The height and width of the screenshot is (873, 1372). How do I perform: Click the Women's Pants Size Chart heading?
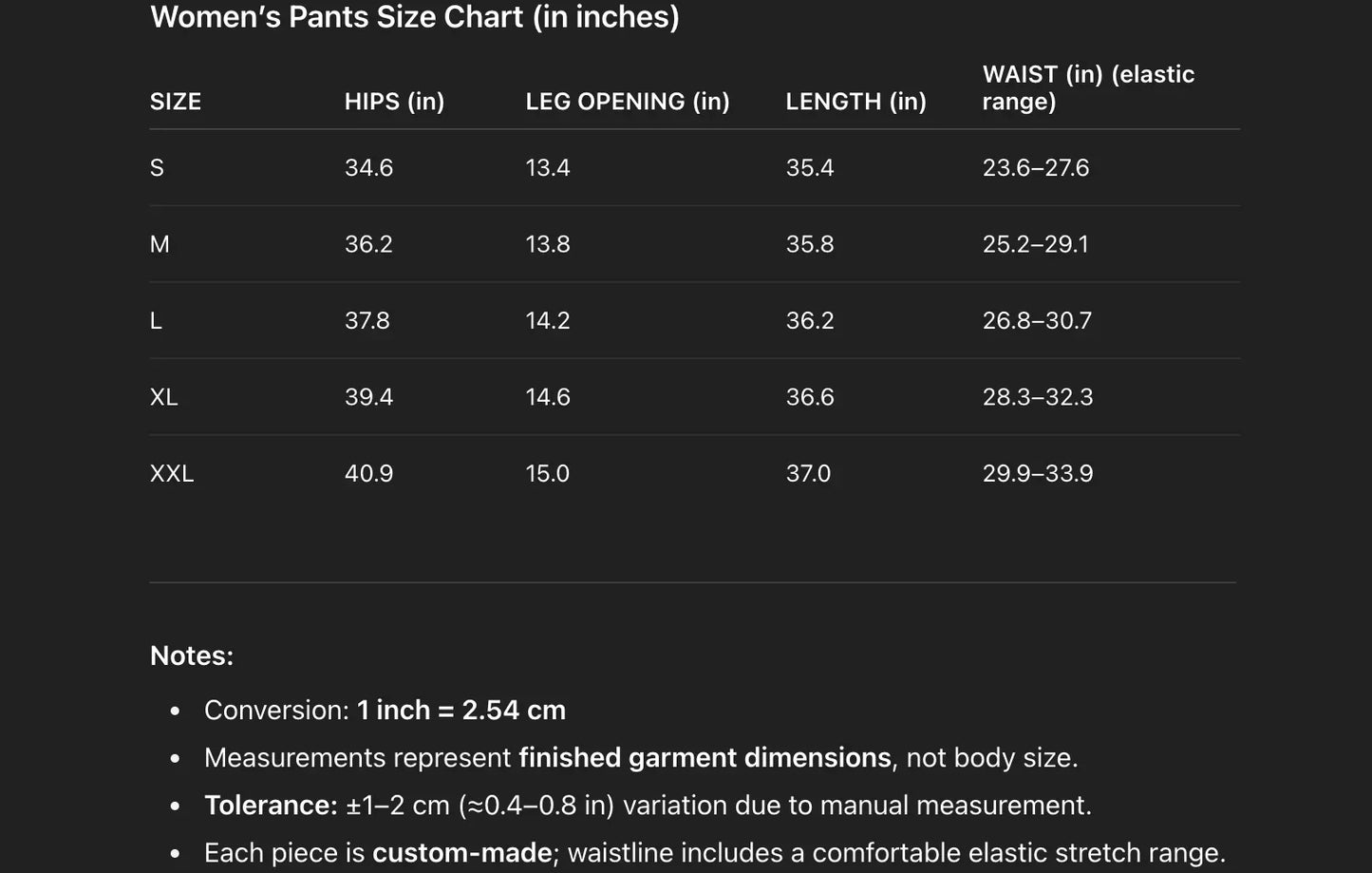pyautogui.click(x=415, y=17)
